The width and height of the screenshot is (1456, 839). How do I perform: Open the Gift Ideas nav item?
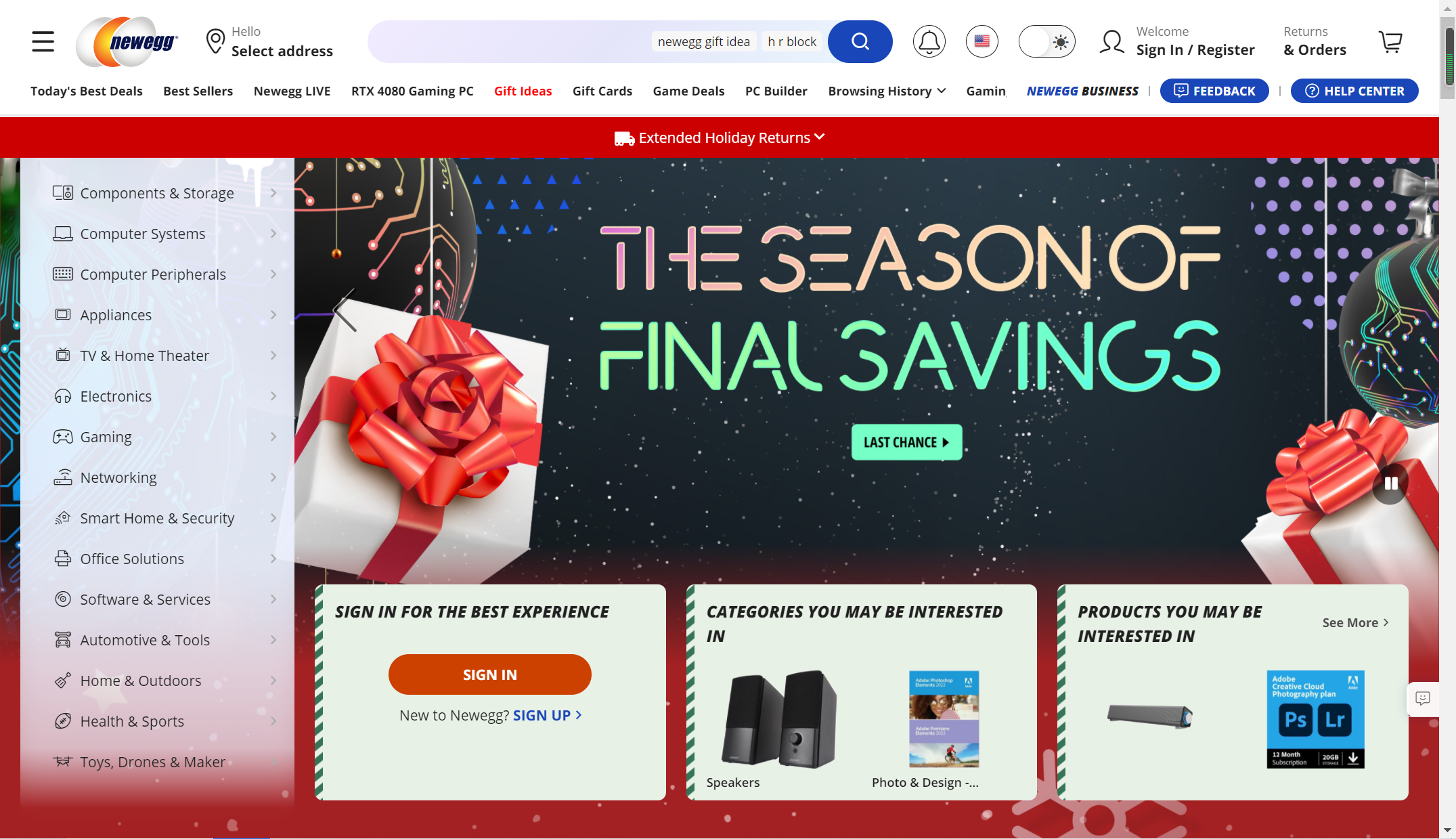tap(523, 91)
